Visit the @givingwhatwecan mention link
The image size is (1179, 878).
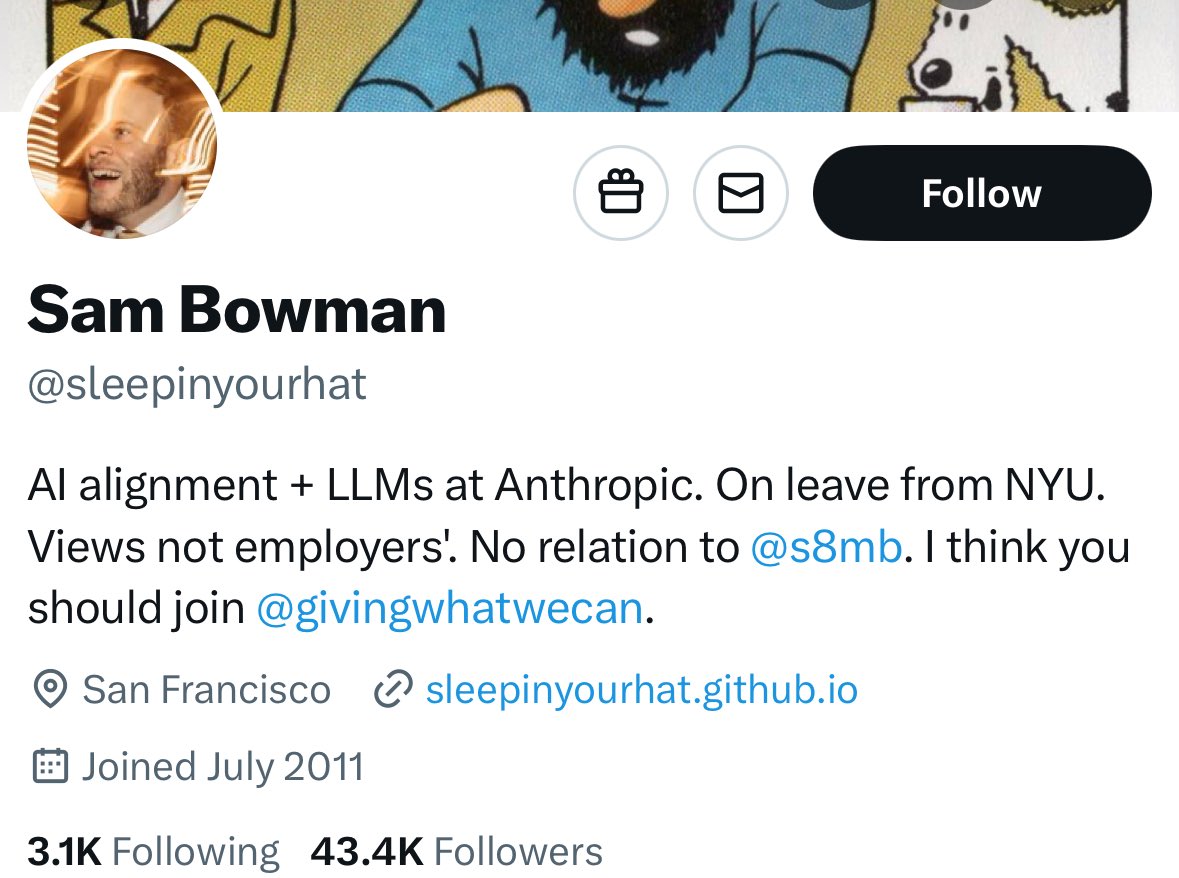(449, 608)
